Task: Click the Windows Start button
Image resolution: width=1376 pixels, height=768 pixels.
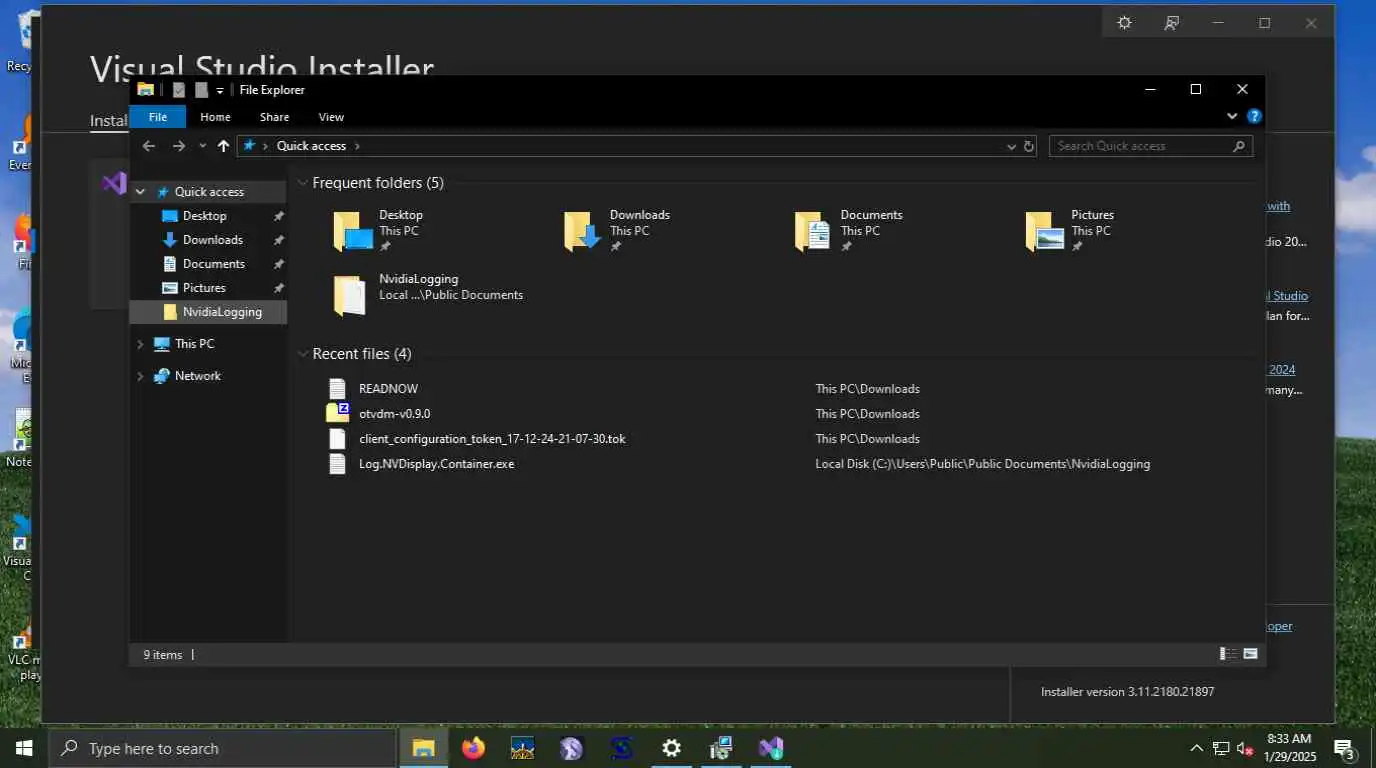Action: (24, 748)
